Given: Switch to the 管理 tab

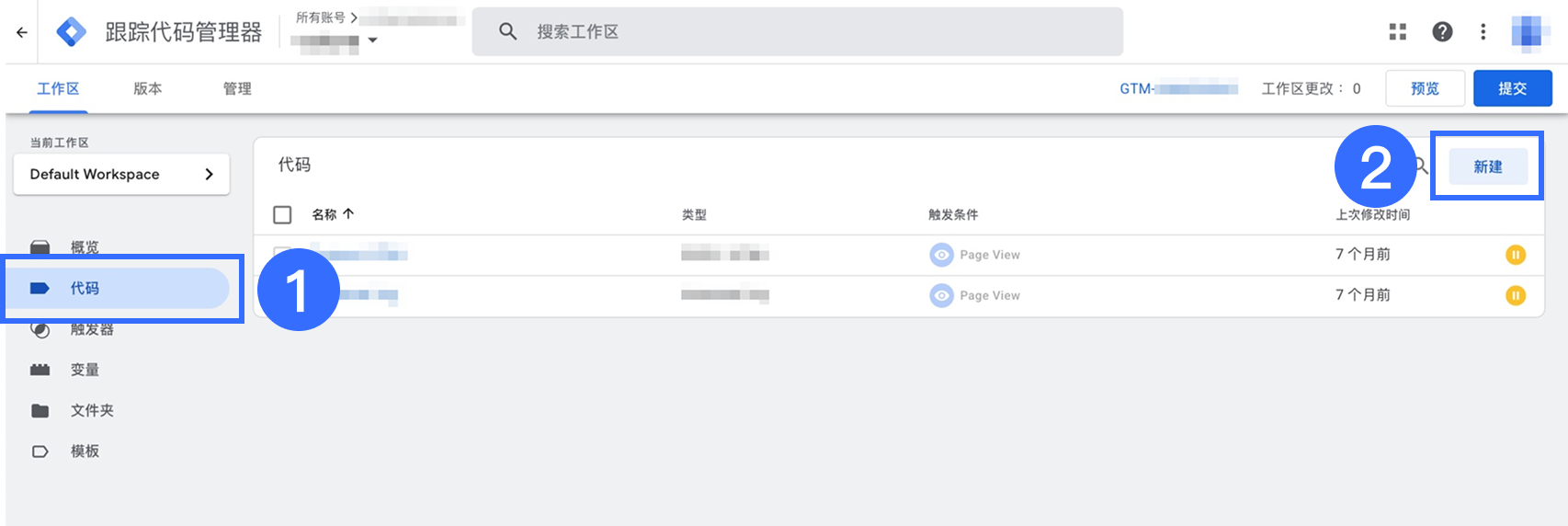Looking at the screenshot, I should pos(237,88).
